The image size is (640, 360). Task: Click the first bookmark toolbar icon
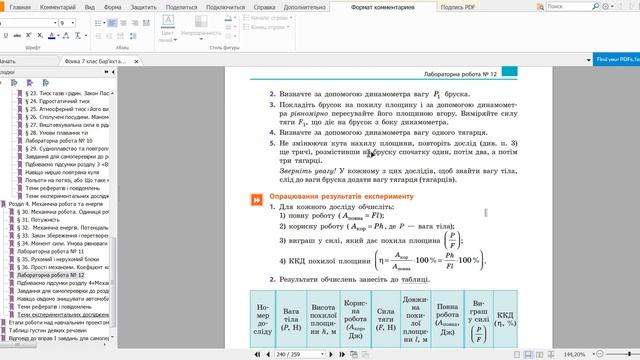click(14, 83)
